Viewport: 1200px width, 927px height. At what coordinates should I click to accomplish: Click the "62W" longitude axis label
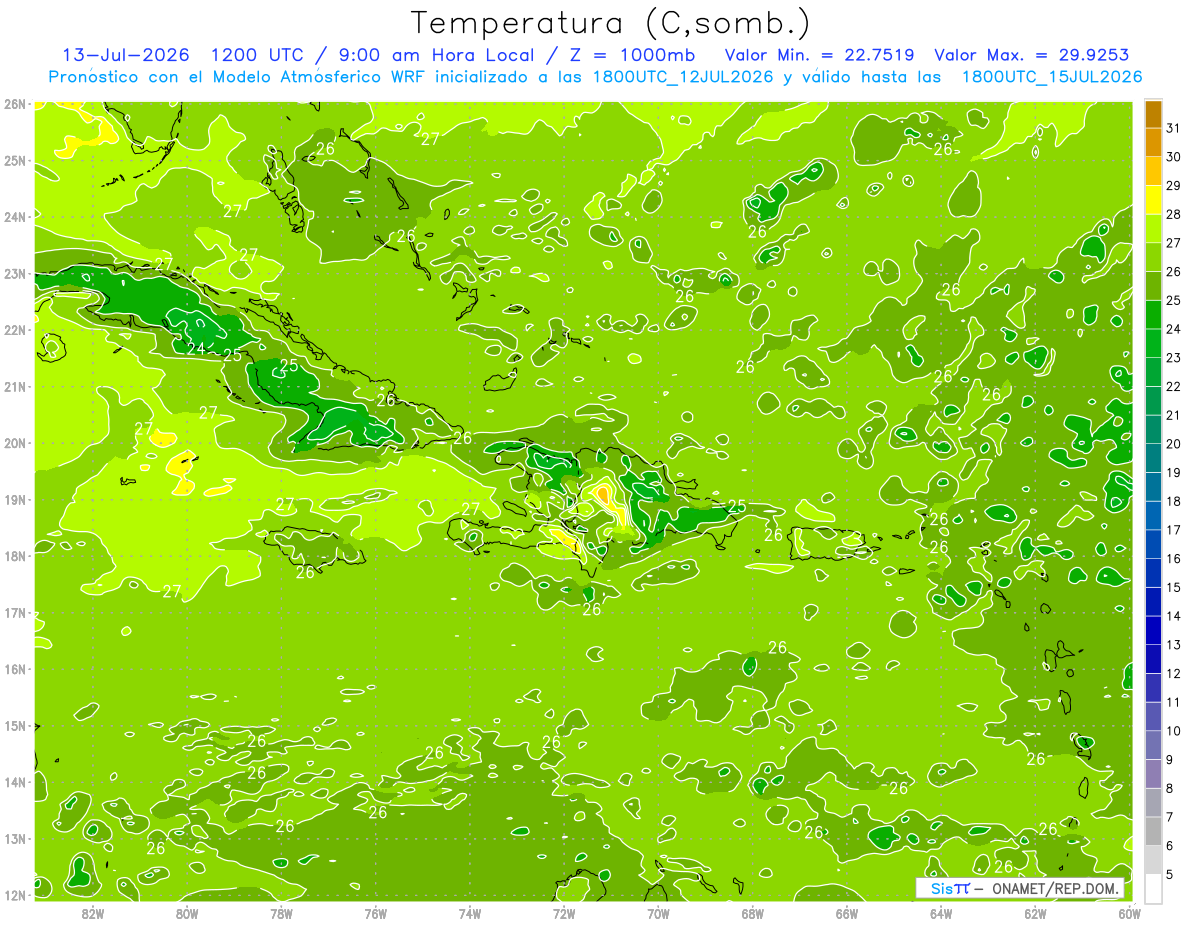click(1035, 913)
